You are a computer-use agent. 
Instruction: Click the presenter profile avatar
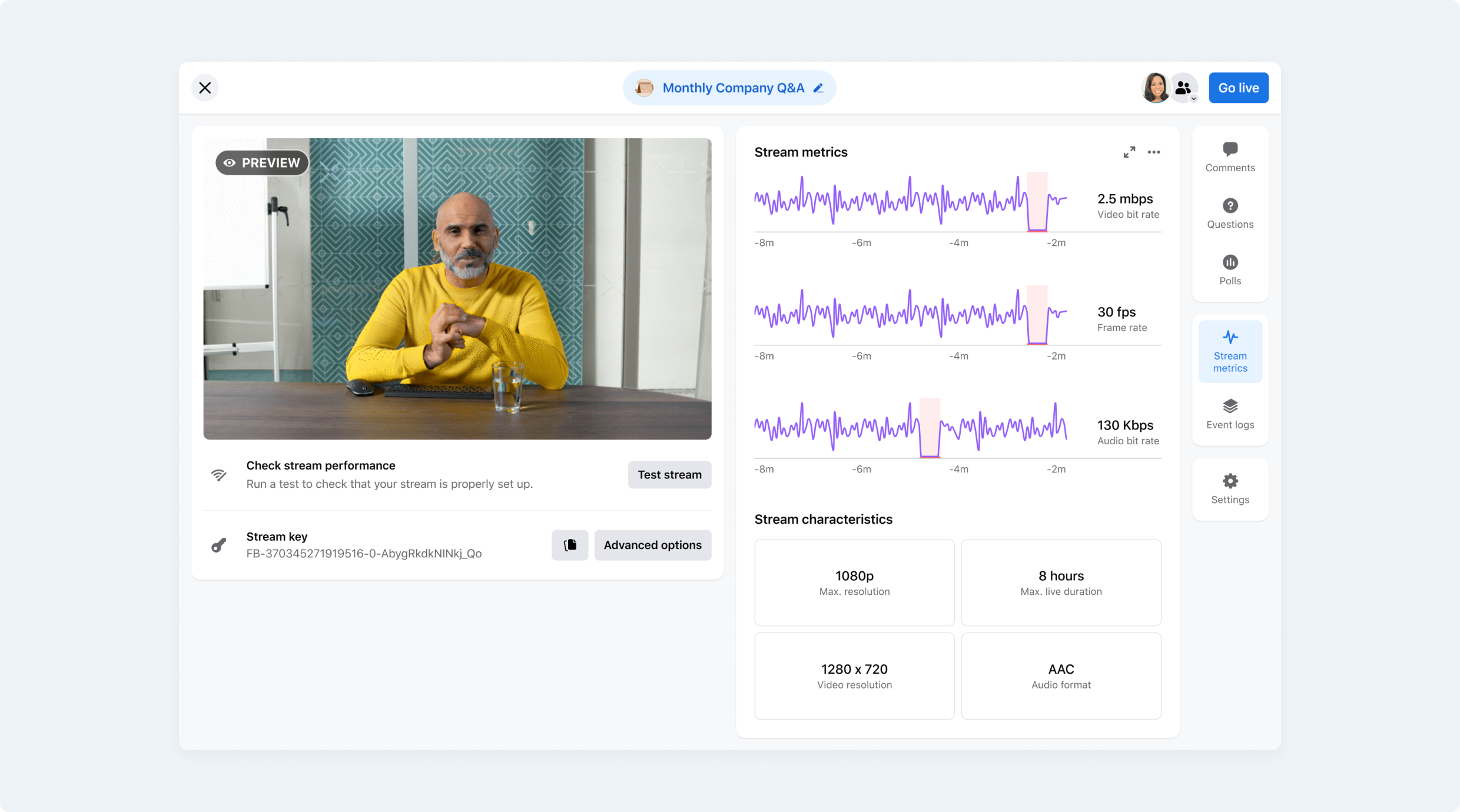(x=1155, y=88)
